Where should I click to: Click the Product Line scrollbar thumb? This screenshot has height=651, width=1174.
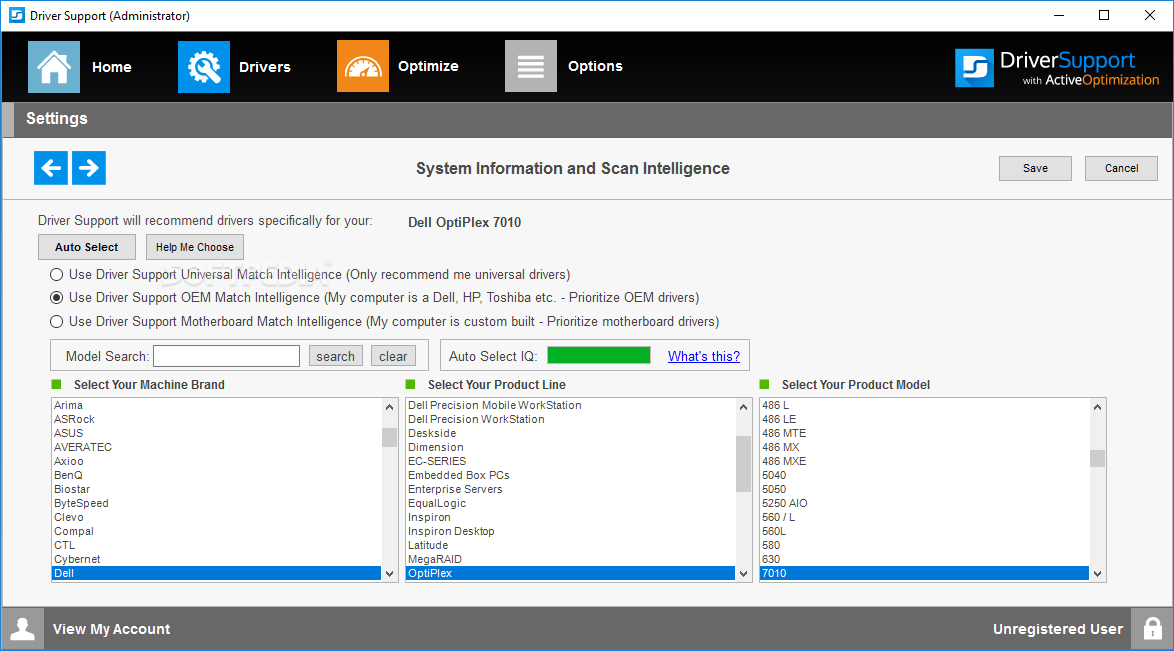pos(743,464)
